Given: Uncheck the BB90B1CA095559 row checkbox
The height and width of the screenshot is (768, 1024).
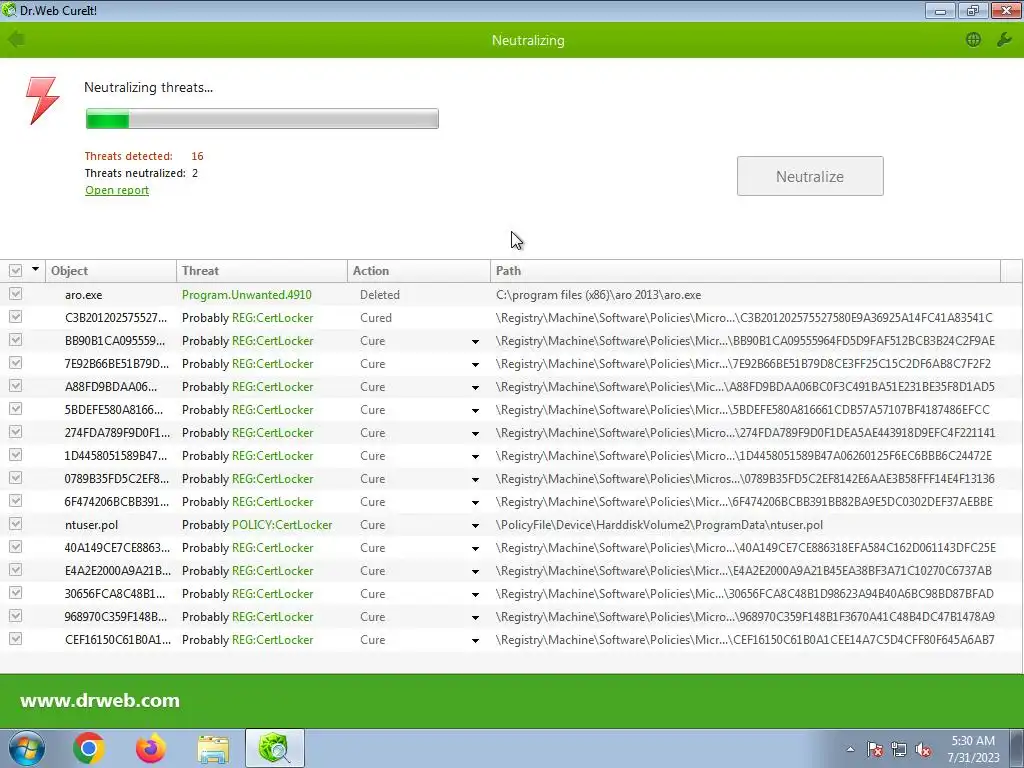Looking at the screenshot, I should [x=16, y=340].
